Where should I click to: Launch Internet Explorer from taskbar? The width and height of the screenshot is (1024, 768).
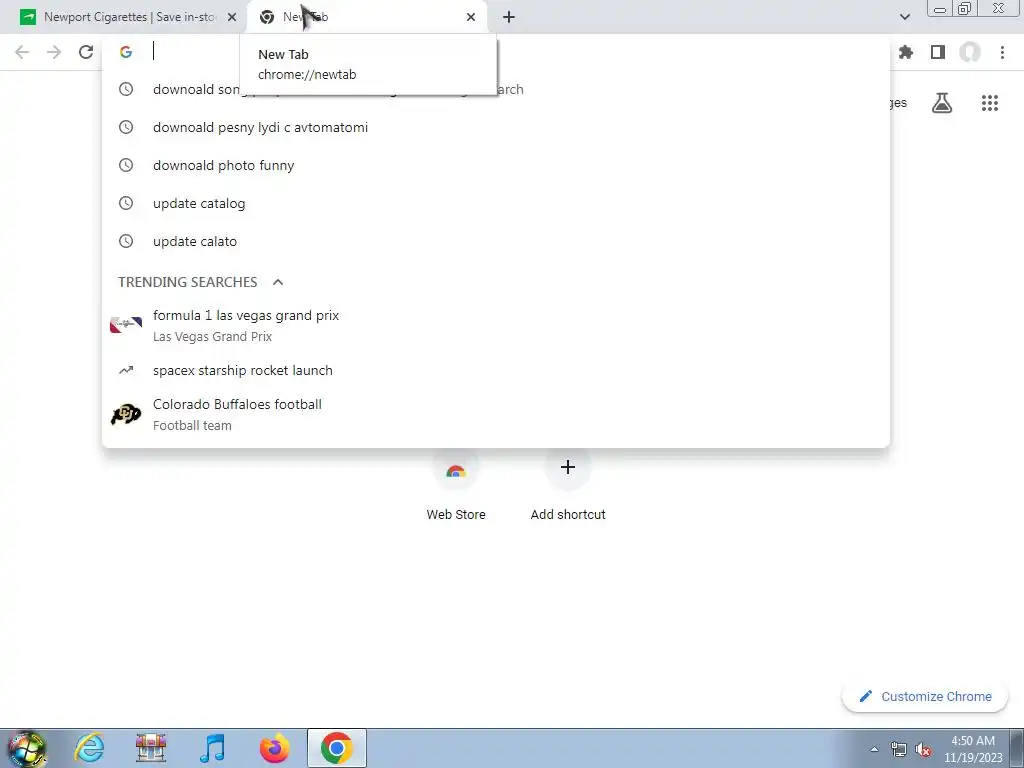click(x=89, y=748)
